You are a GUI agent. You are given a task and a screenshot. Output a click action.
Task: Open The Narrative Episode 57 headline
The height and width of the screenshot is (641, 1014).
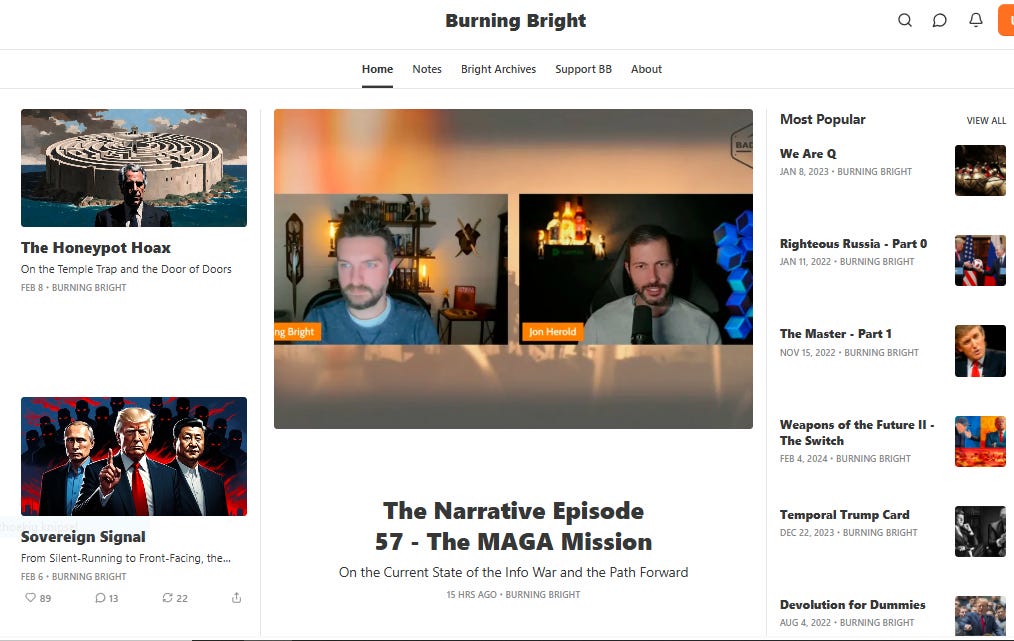click(x=513, y=526)
